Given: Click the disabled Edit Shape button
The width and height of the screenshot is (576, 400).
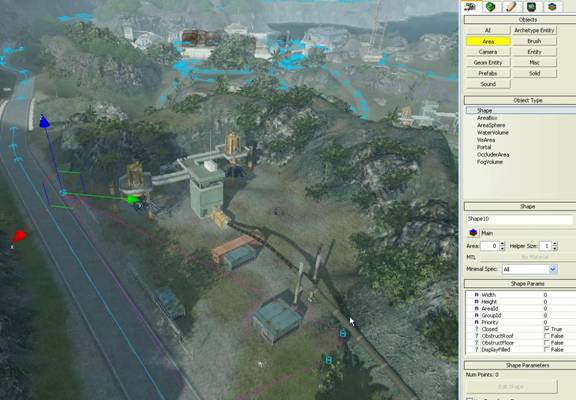Looking at the screenshot, I should pos(511,386).
